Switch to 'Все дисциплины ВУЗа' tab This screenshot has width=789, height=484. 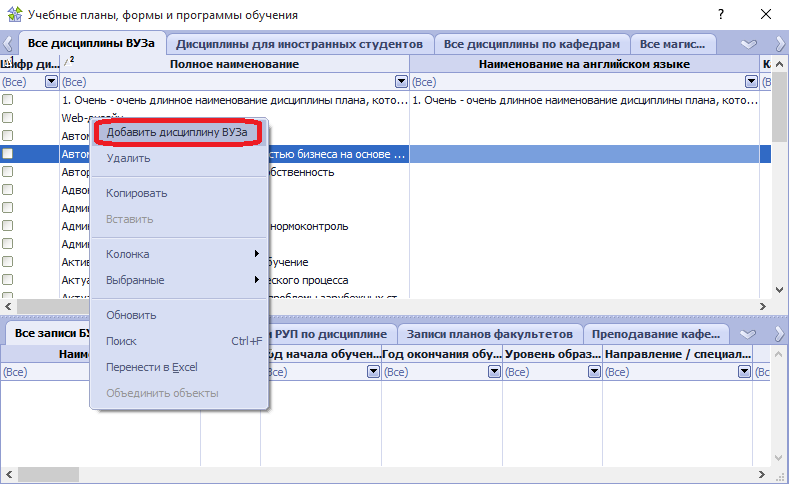tap(91, 44)
